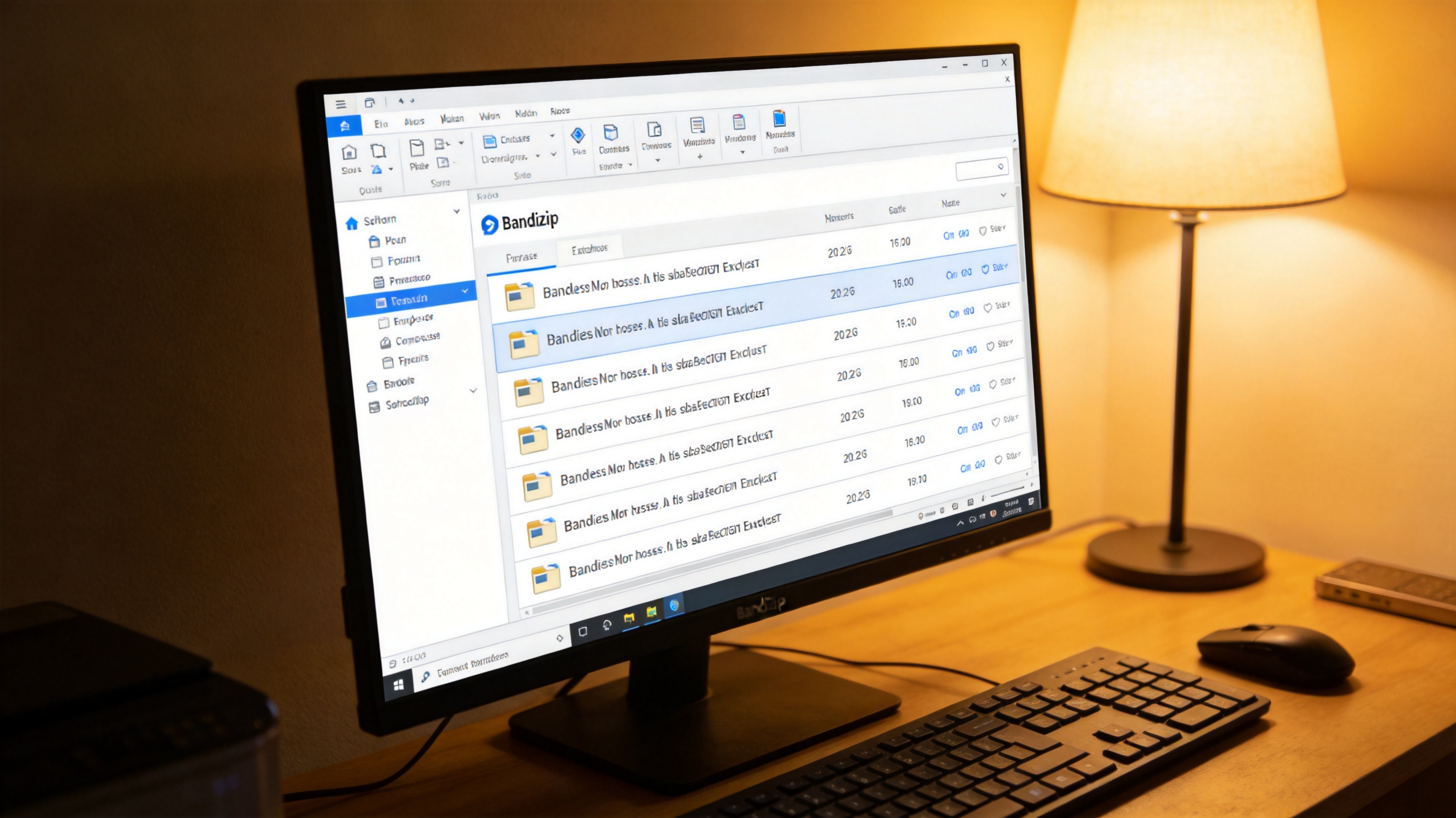Toggle the blue heart in the highlighted row
The width and height of the screenshot is (1456, 818).
point(985,269)
